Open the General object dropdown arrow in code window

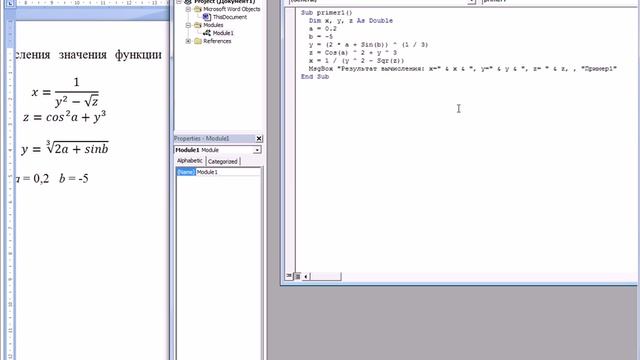(471, 2)
